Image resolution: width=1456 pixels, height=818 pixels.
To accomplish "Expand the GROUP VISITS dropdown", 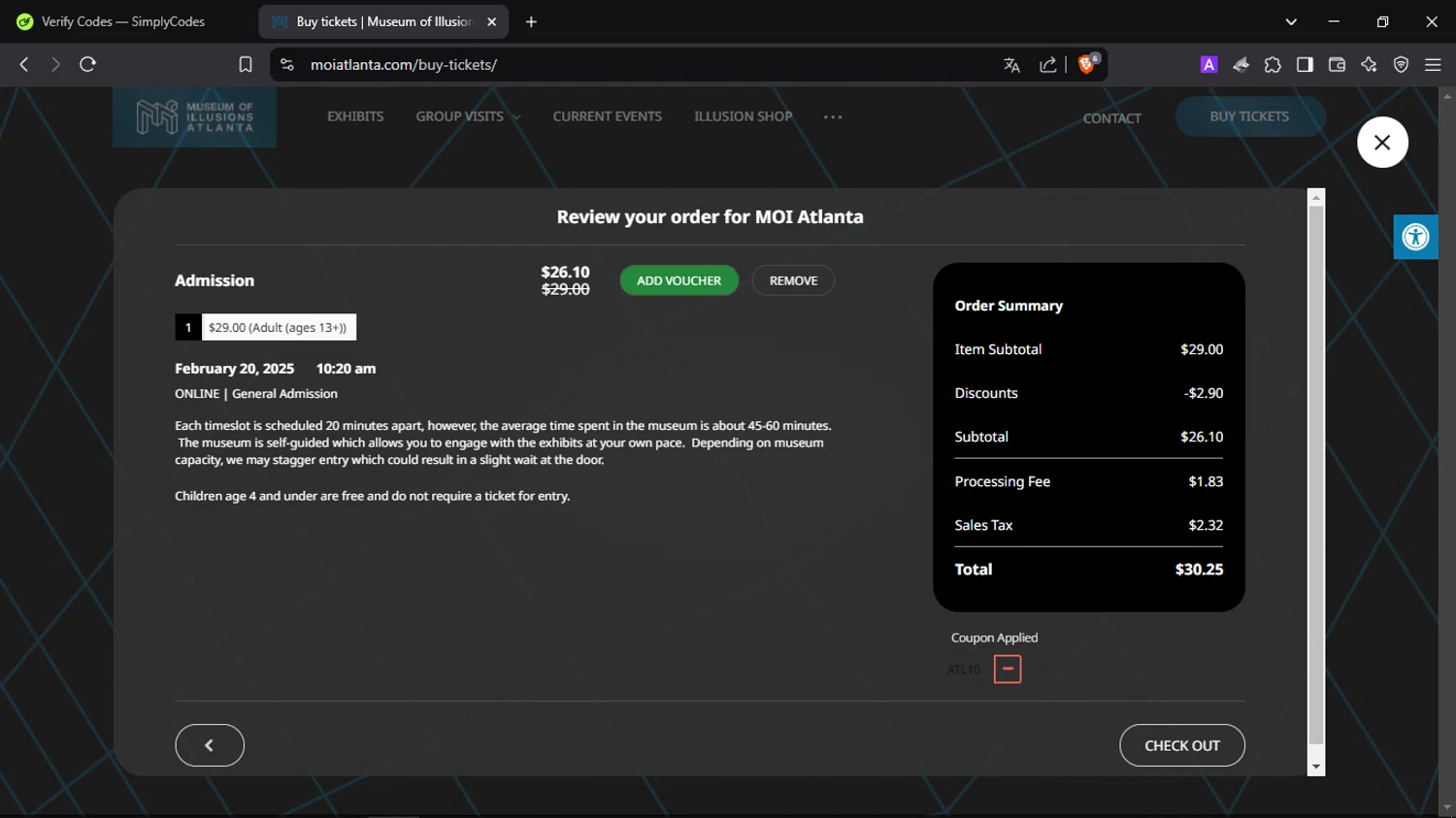I will tap(468, 116).
